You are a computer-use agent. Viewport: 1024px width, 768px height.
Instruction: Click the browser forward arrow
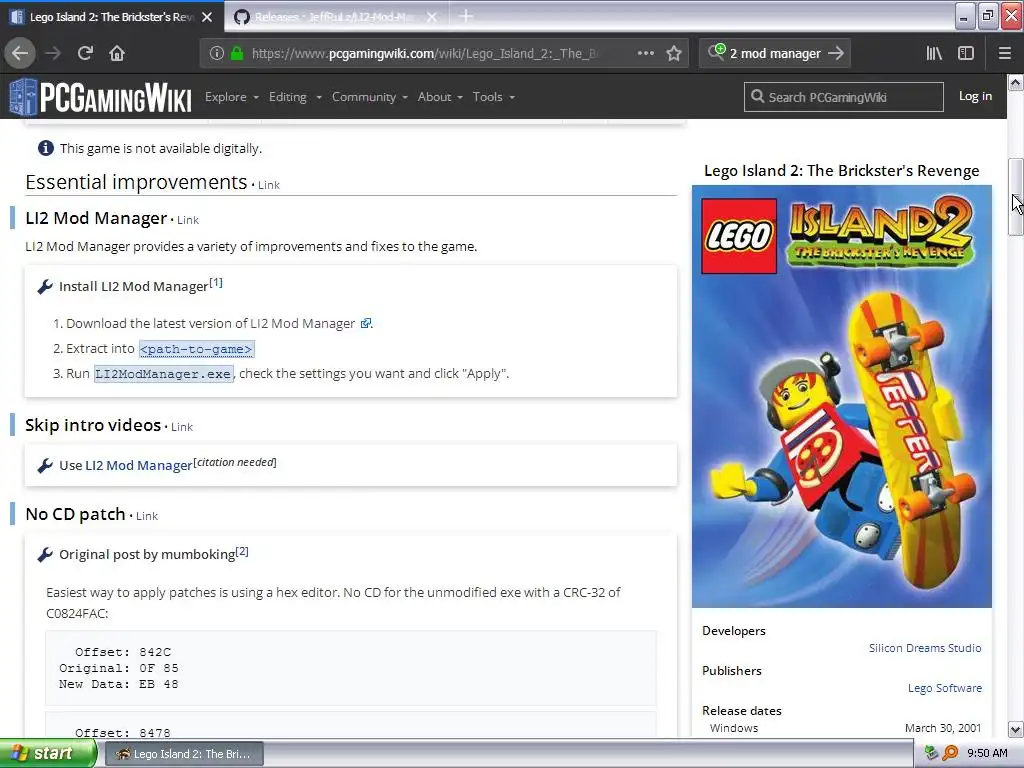[x=54, y=53]
